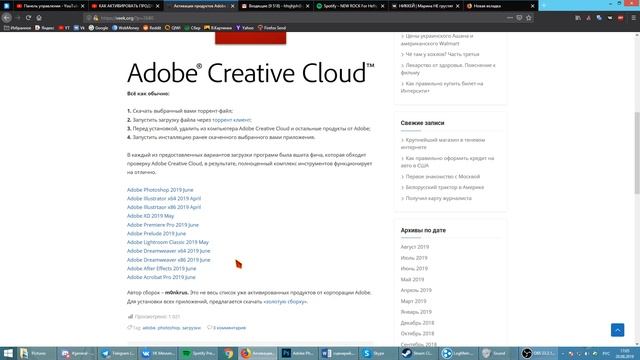Open the Апрель 2019 archive
This screenshot has height=360, width=640.
coord(416,290)
